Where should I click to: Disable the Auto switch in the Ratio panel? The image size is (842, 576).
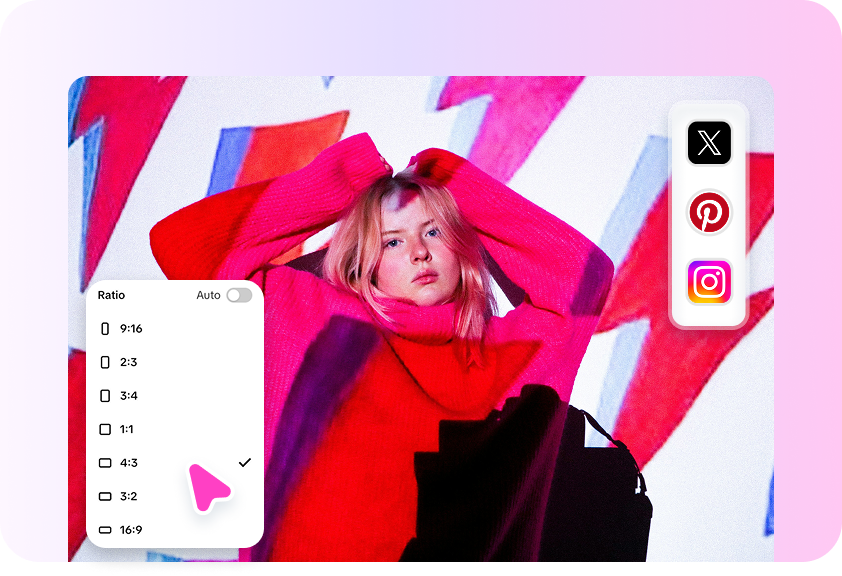pyautogui.click(x=238, y=295)
